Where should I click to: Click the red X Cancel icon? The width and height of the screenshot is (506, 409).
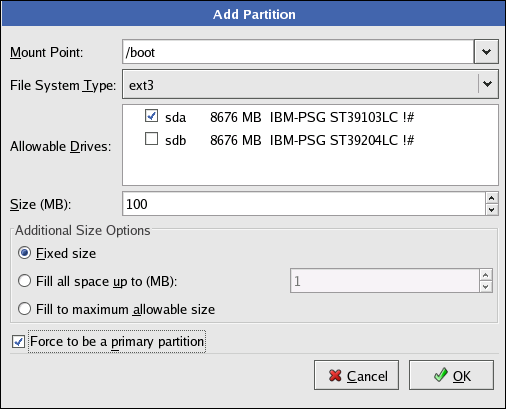[335, 376]
